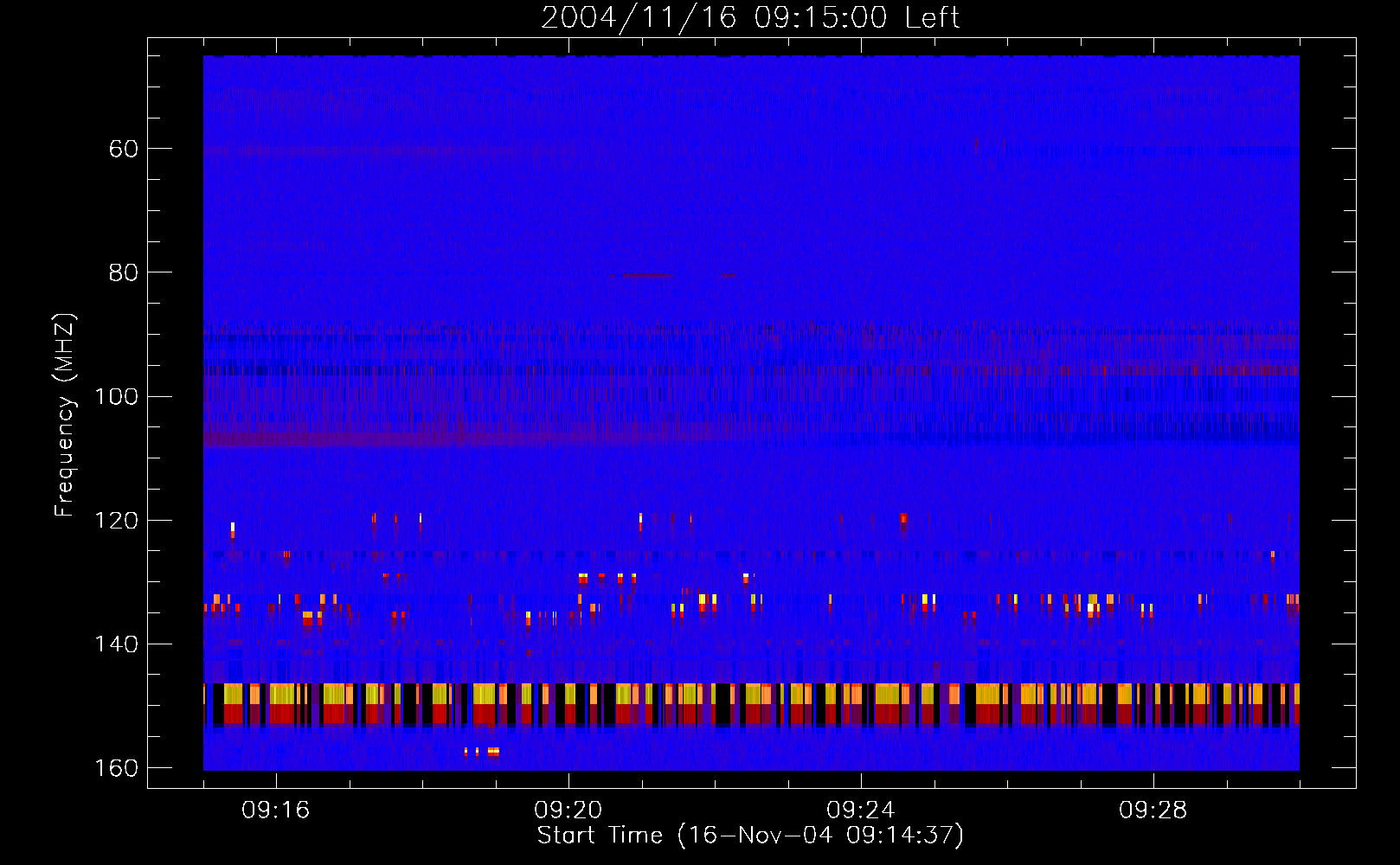
Task: Click the 09:16 time tick label
Action: [276, 811]
